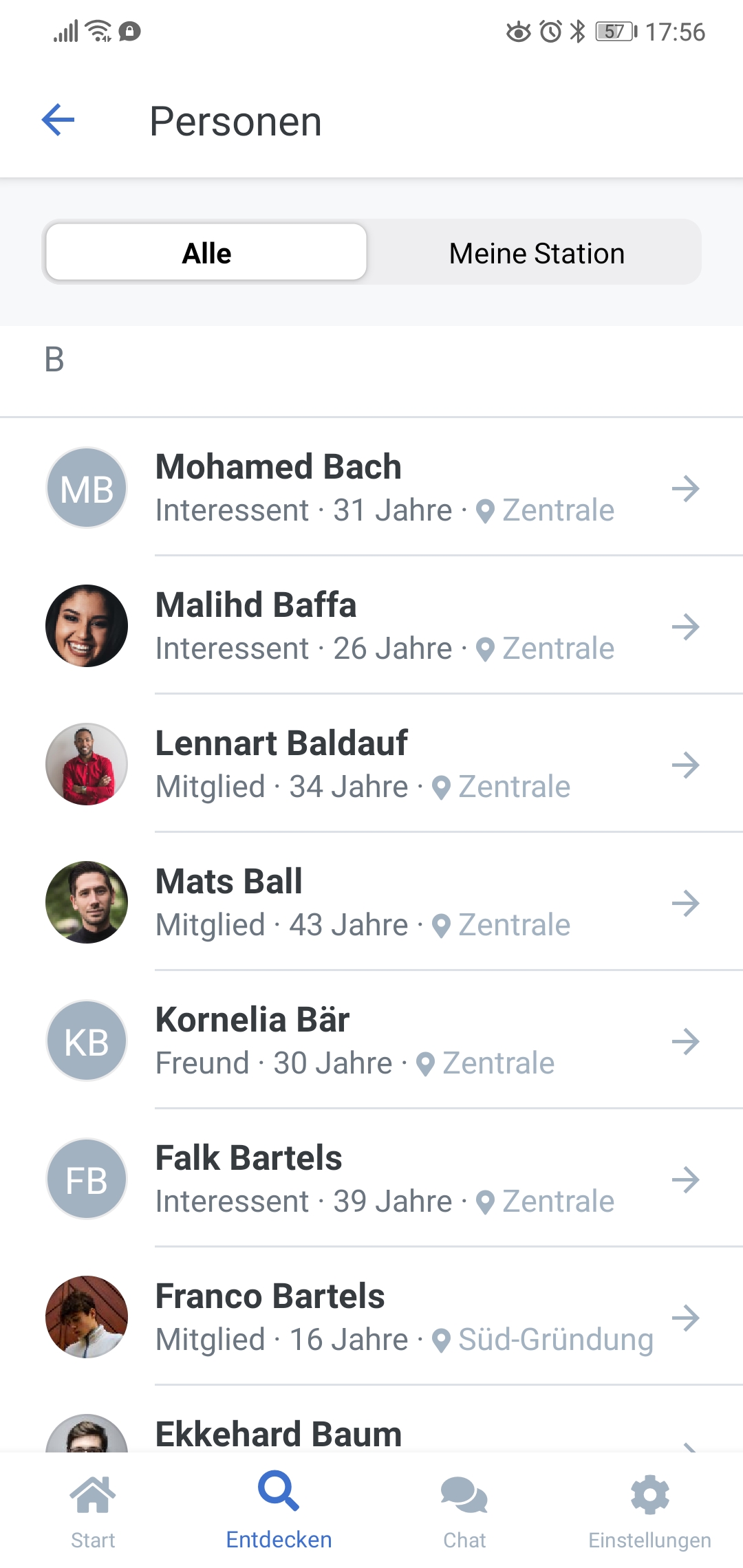Image resolution: width=743 pixels, height=1568 pixels.
Task: Switch to the Meine Station filter
Action: [x=537, y=252]
